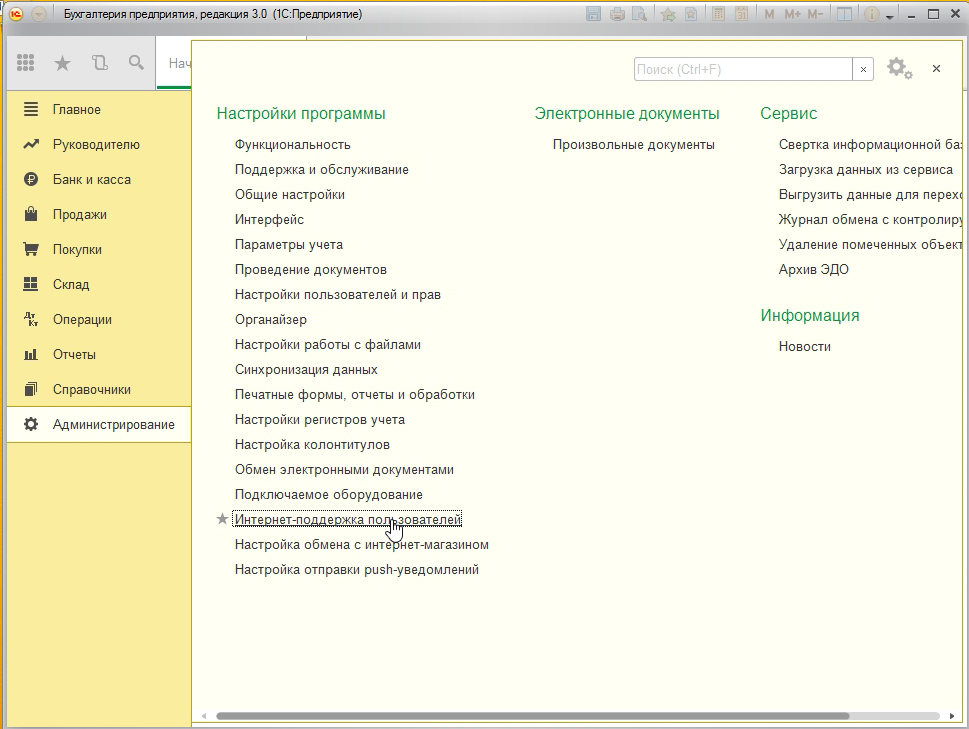The image size is (969, 729).
Task: Open Настройки работы с файлами
Action: [x=328, y=345]
